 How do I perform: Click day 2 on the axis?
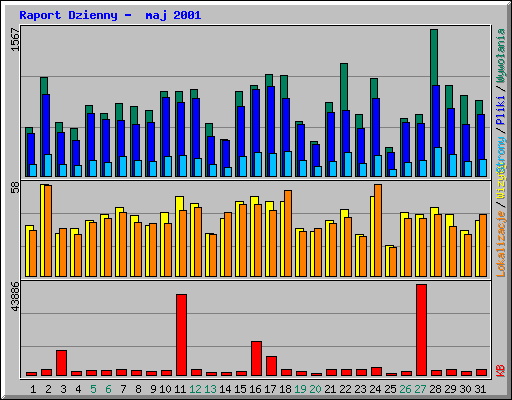tap(48, 389)
